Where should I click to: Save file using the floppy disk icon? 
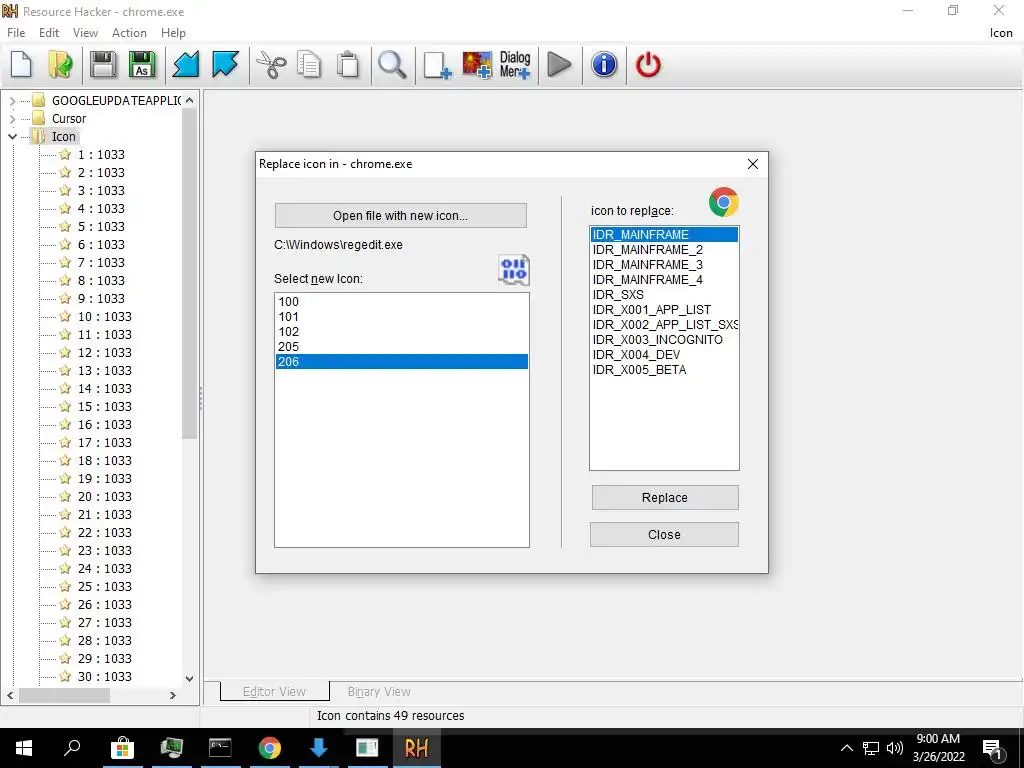103,65
